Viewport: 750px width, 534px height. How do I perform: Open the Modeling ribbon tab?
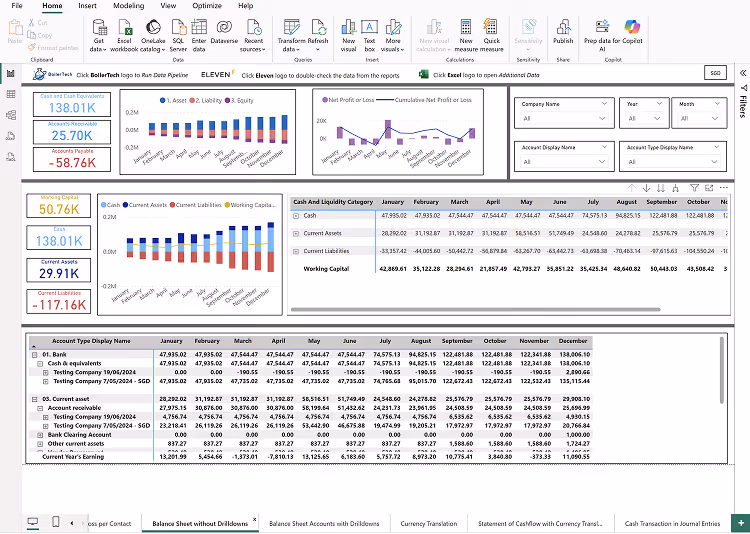click(129, 6)
